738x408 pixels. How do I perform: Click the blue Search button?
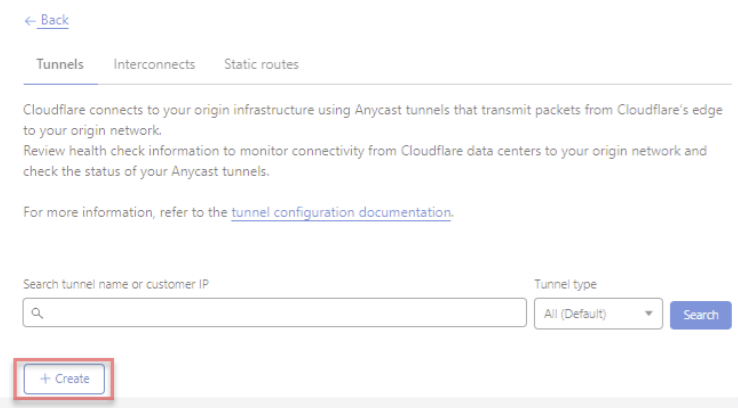[700, 315]
